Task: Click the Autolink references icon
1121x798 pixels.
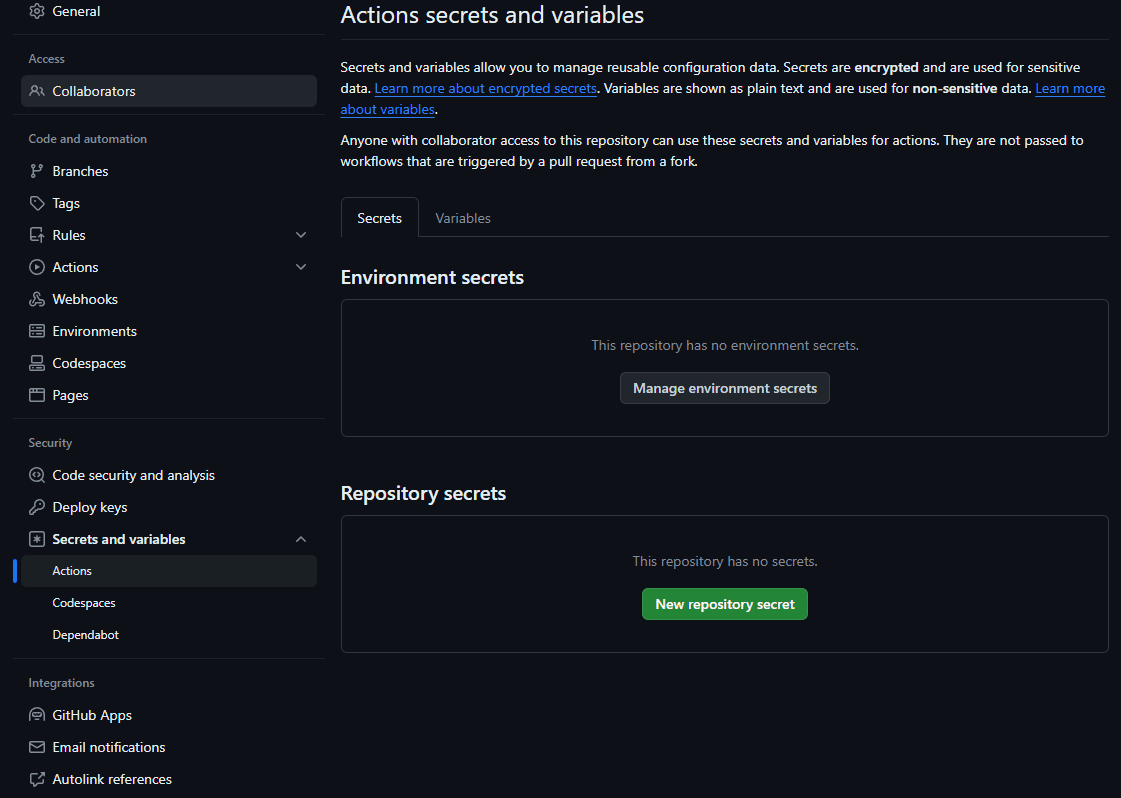Action: [36, 779]
